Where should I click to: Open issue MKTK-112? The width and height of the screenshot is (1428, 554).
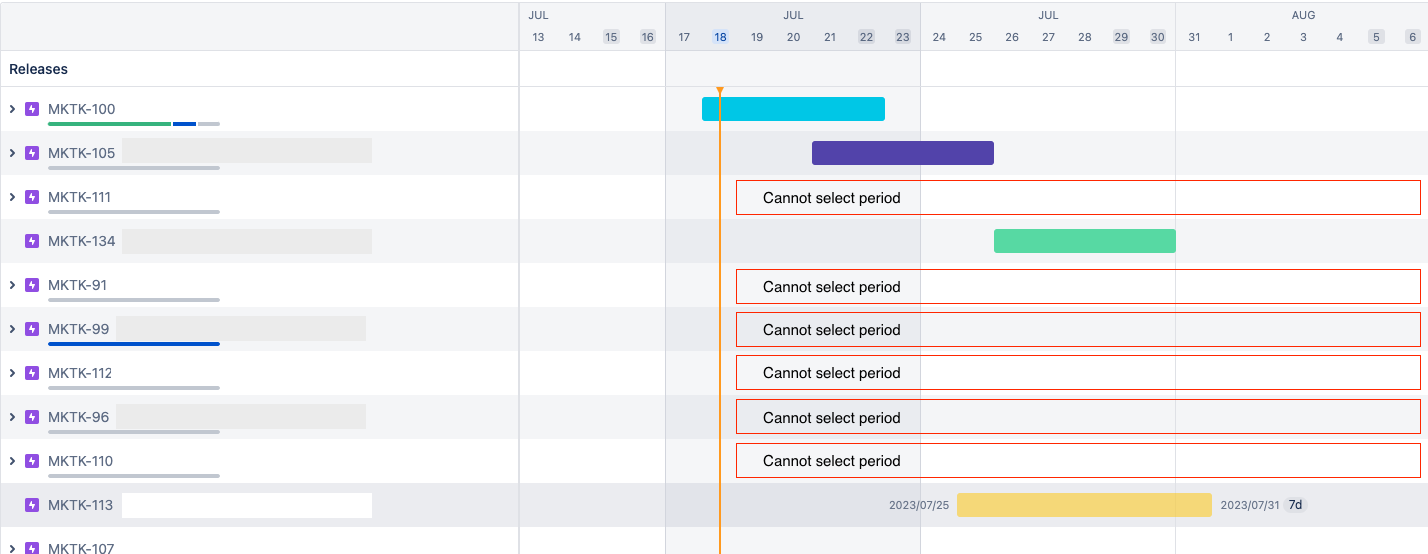pos(80,373)
